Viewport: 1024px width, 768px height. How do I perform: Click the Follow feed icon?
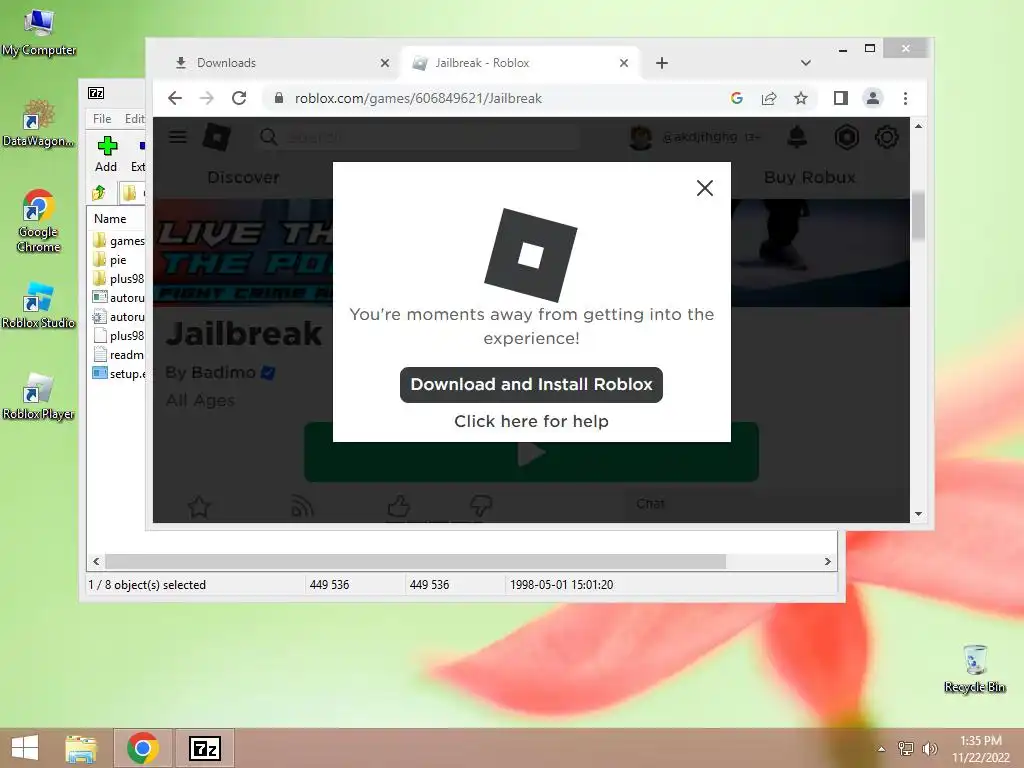(302, 507)
